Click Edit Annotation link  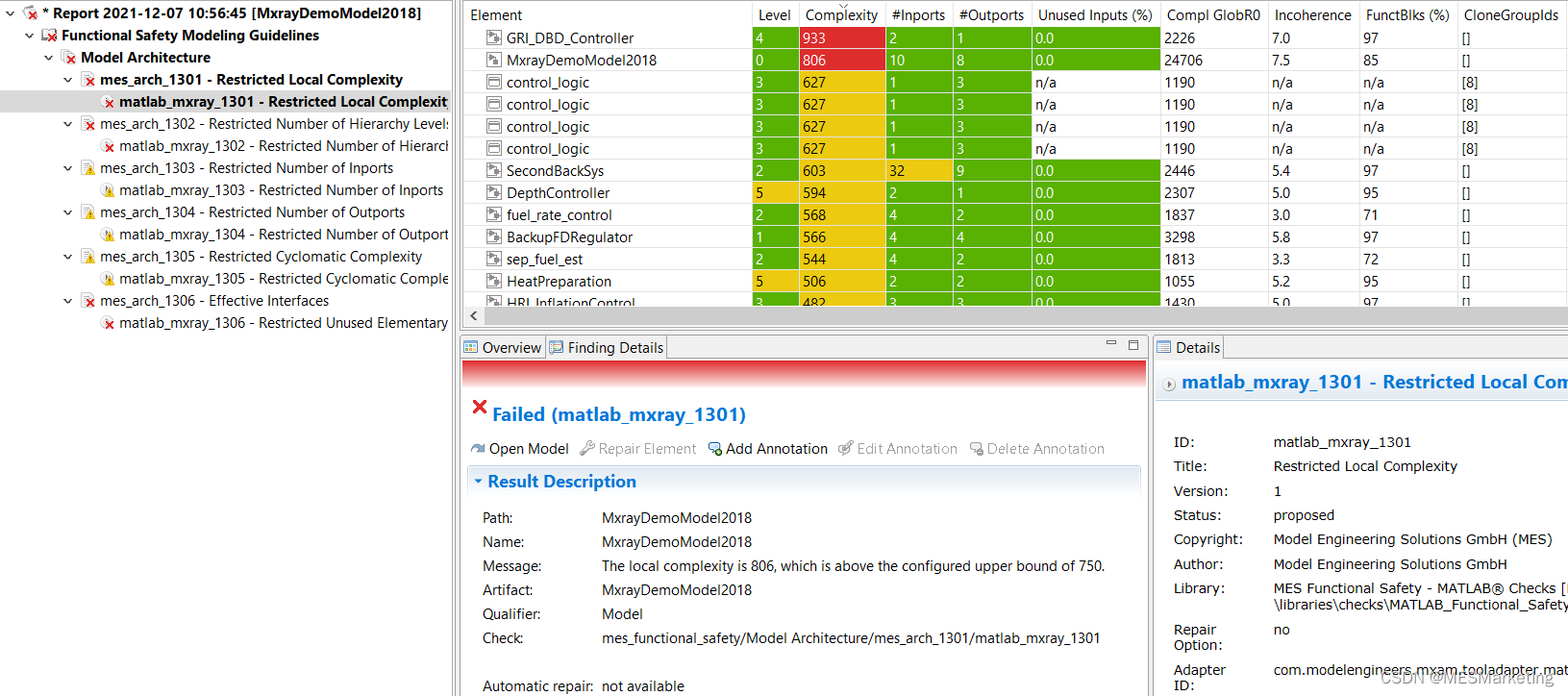coord(907,449)
